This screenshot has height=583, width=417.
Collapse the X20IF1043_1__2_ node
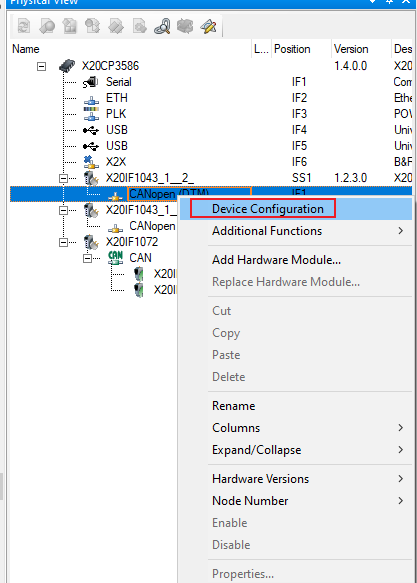coord(64,178)
